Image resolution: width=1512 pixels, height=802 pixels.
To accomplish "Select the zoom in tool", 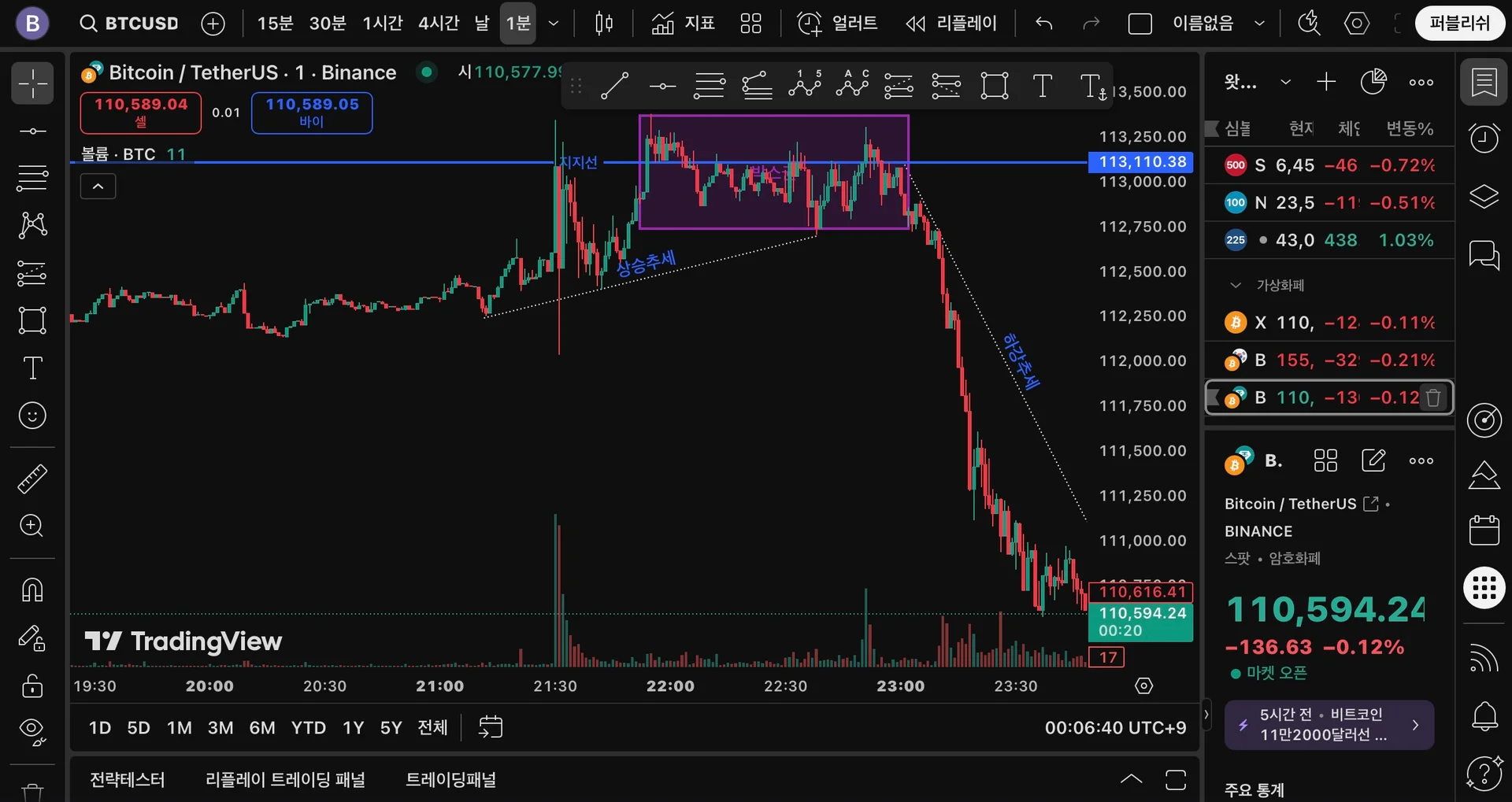I will tap(32, 526).
